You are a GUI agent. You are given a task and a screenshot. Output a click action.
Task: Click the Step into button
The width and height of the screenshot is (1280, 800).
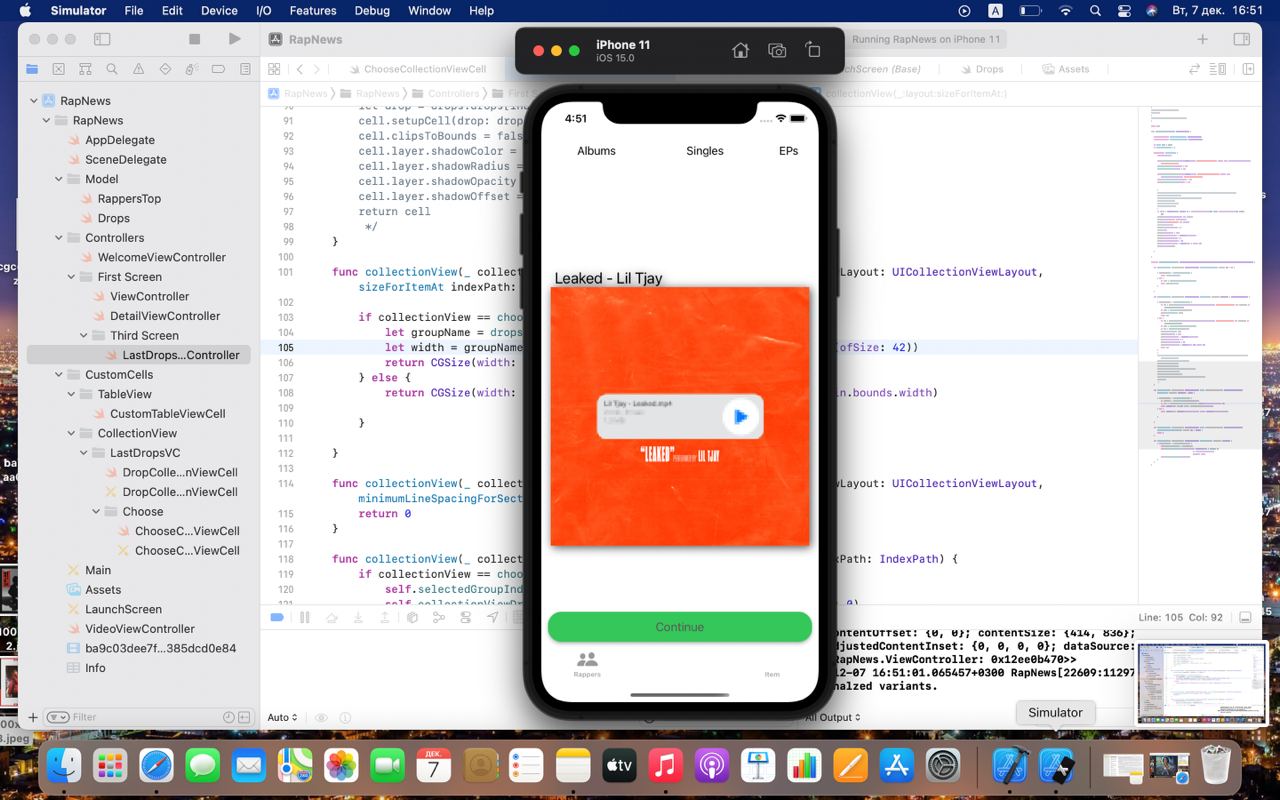coord(358,618)
